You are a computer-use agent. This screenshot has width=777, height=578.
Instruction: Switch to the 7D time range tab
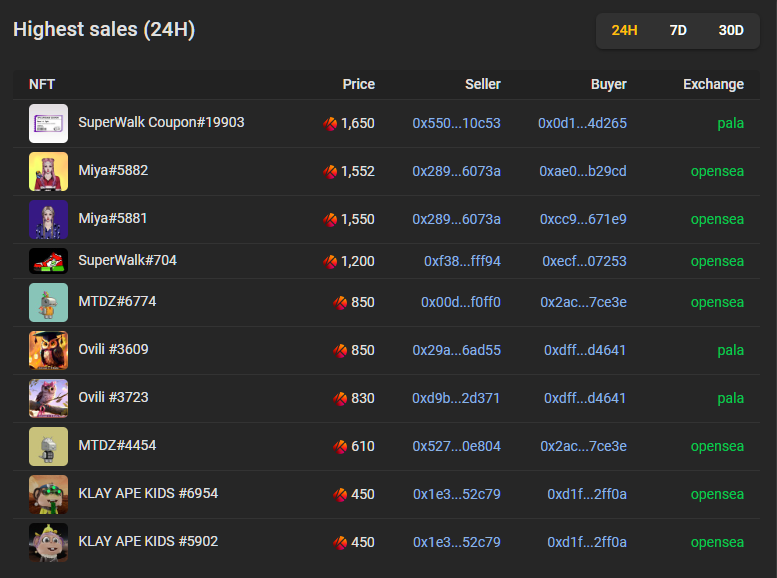[678, 30]
